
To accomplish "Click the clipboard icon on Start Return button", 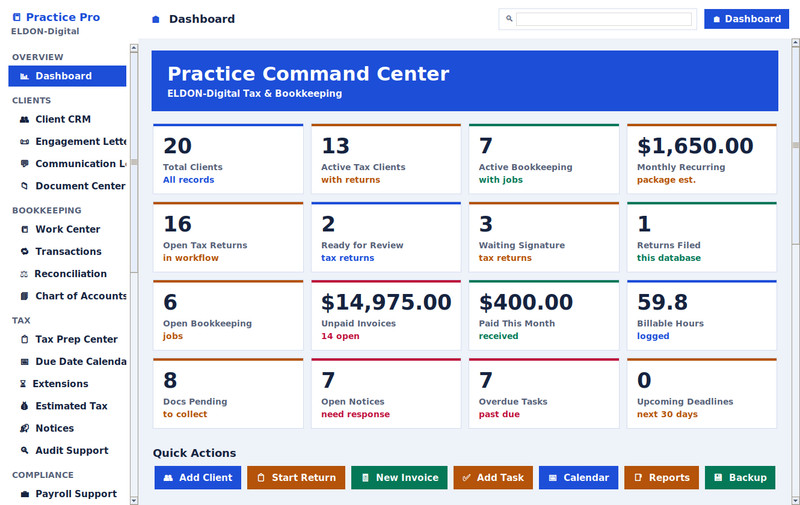I will click(x=261, y=478).
